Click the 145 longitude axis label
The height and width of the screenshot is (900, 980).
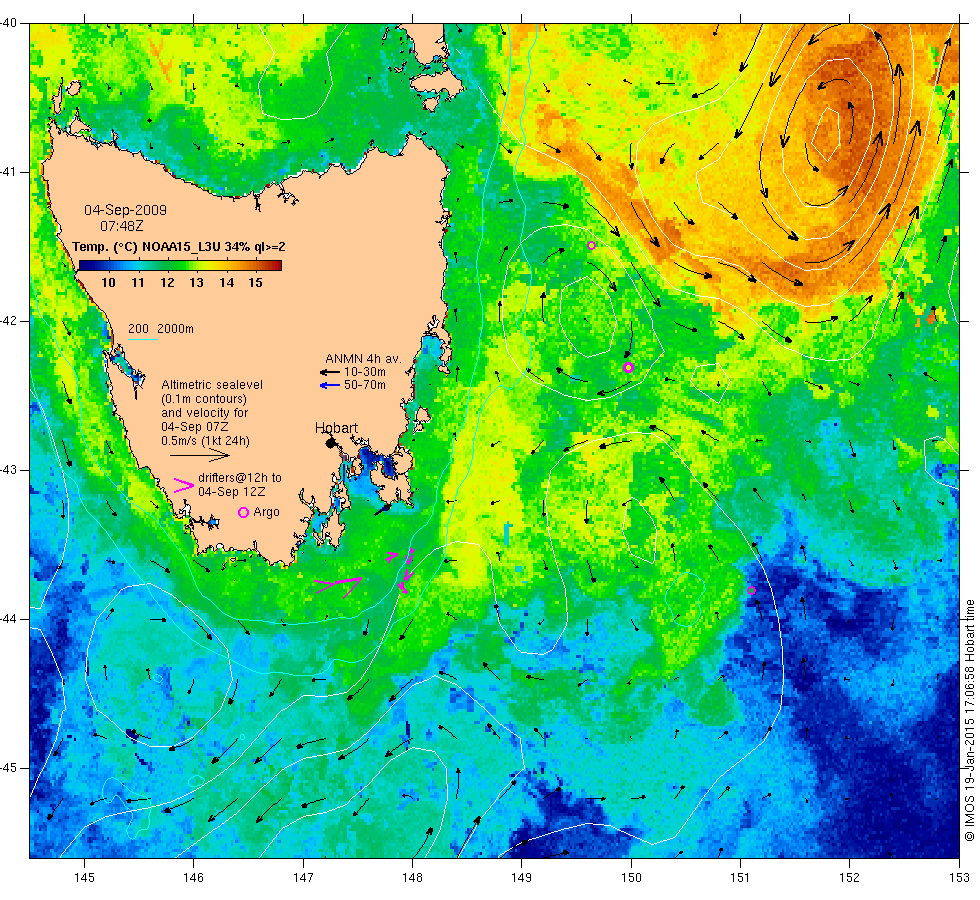pos(84,878)
